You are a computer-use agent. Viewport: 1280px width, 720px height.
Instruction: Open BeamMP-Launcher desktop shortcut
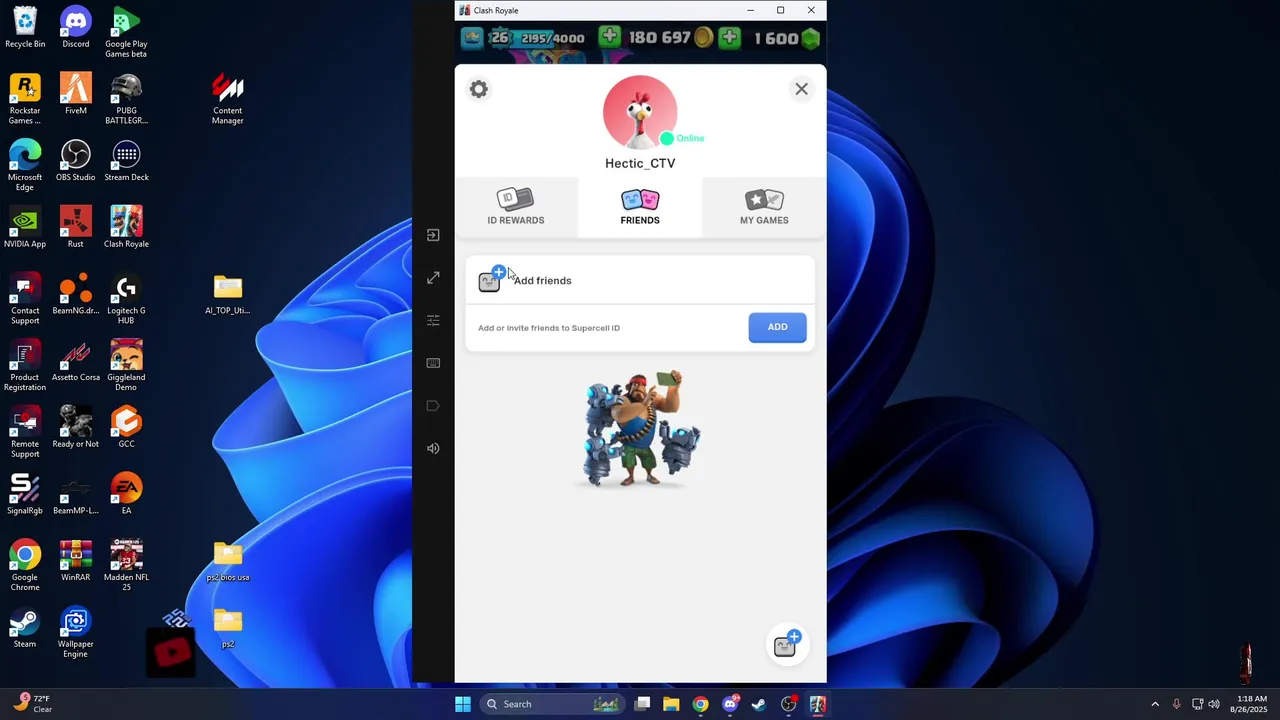point(76,494)
